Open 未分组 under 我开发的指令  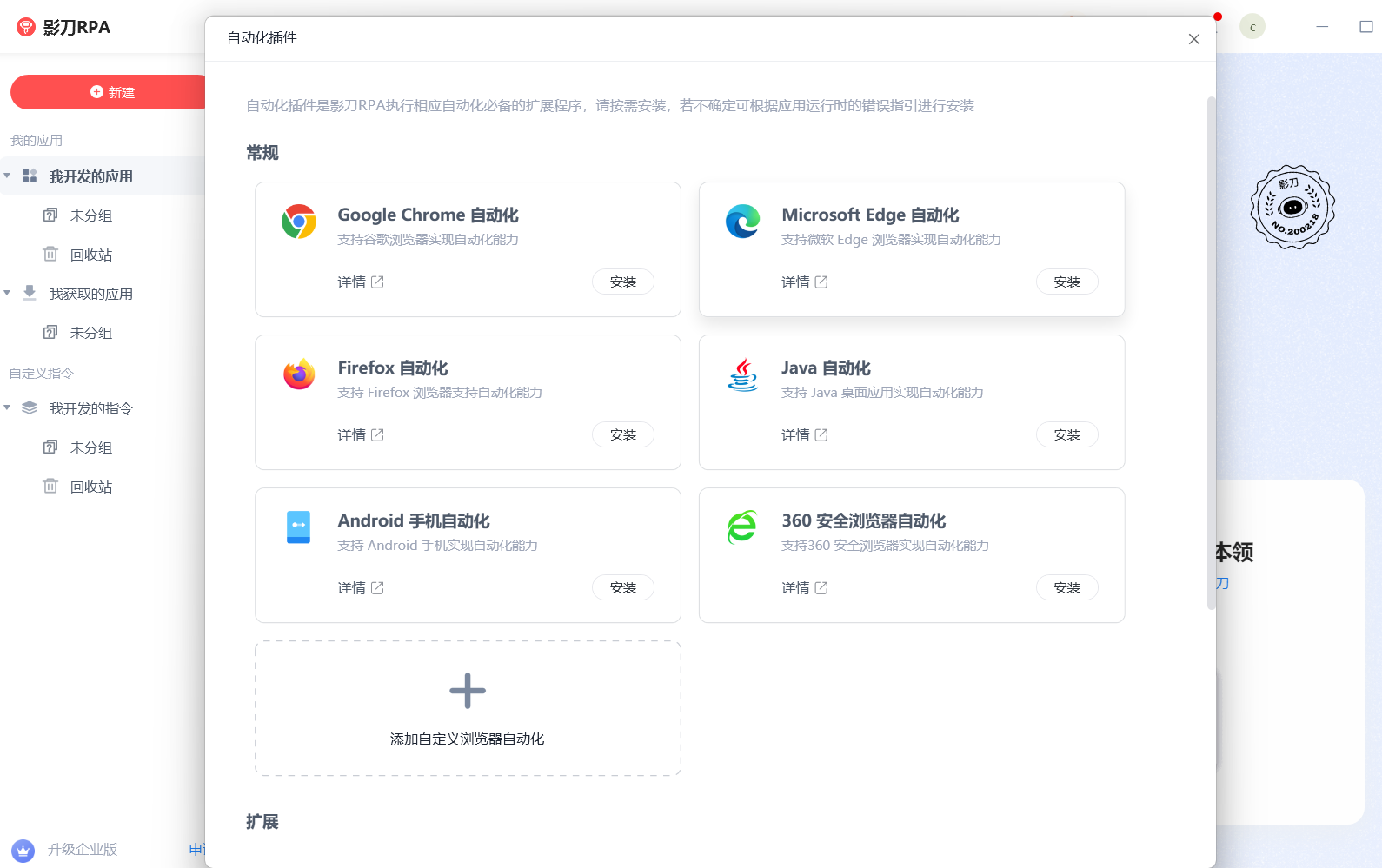tap(91, 447)
